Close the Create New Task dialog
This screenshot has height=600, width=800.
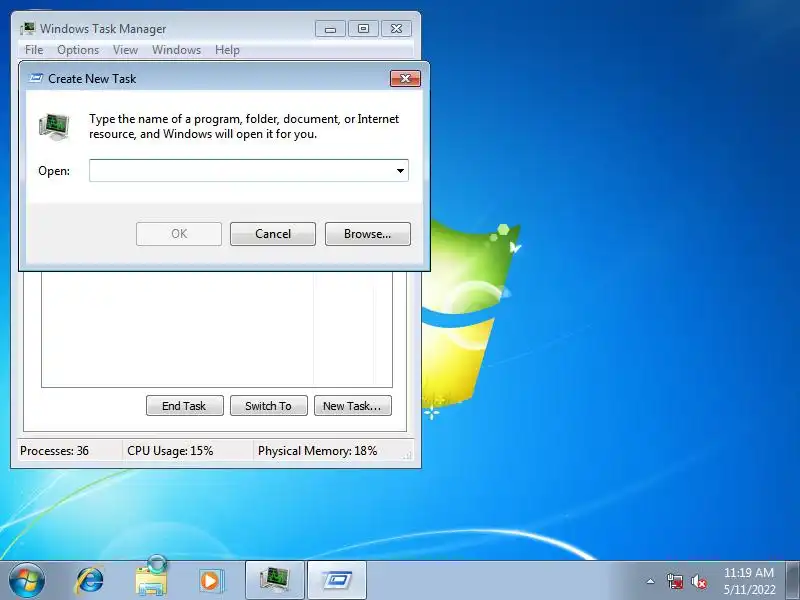(x=405, y=79)
